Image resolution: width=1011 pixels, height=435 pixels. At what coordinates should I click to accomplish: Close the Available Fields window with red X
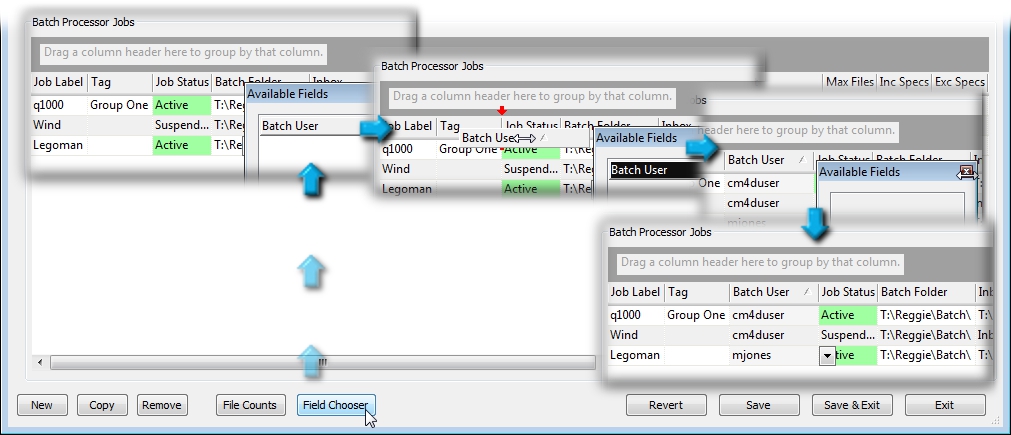[966, 172]
